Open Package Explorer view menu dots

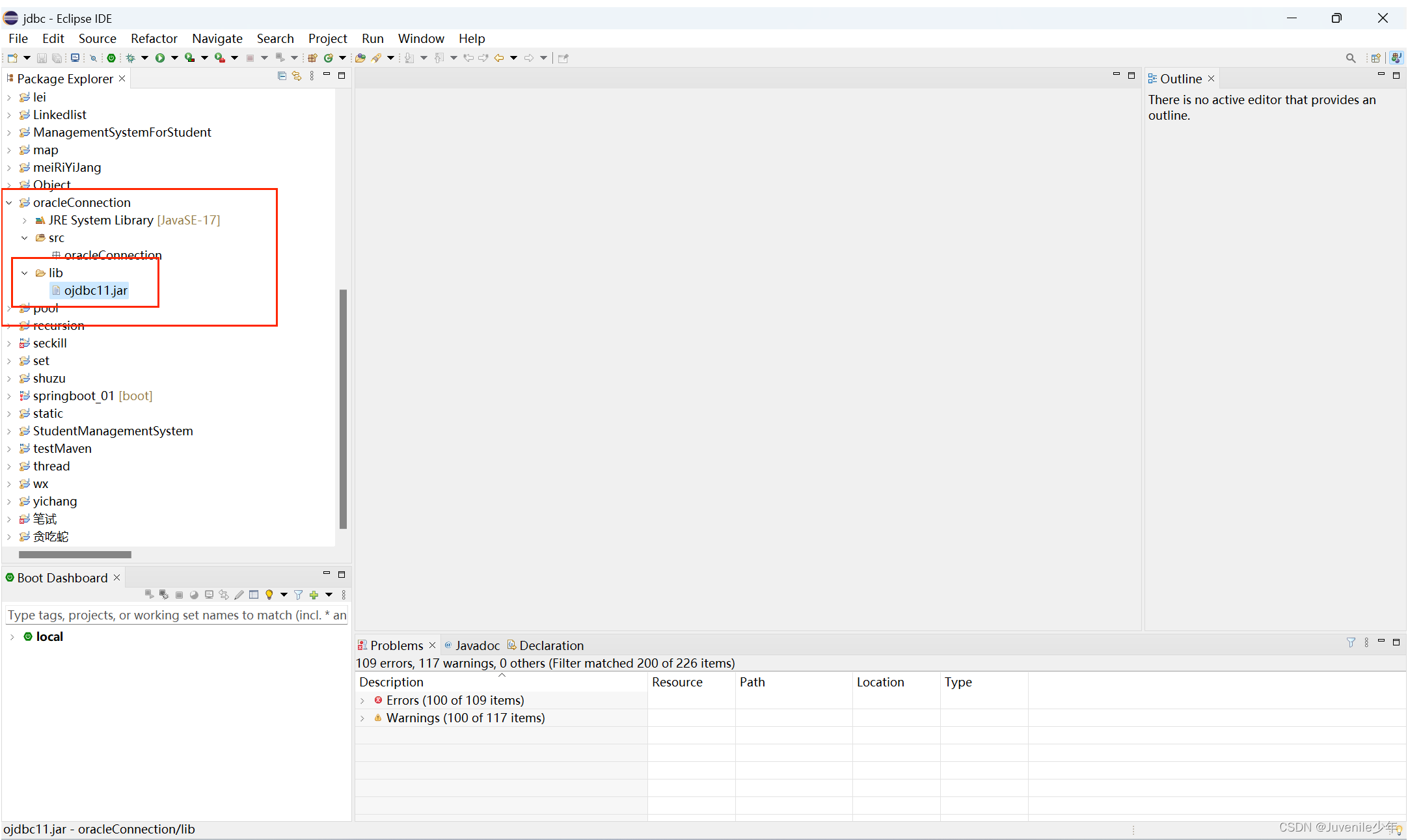coord(312,76)
